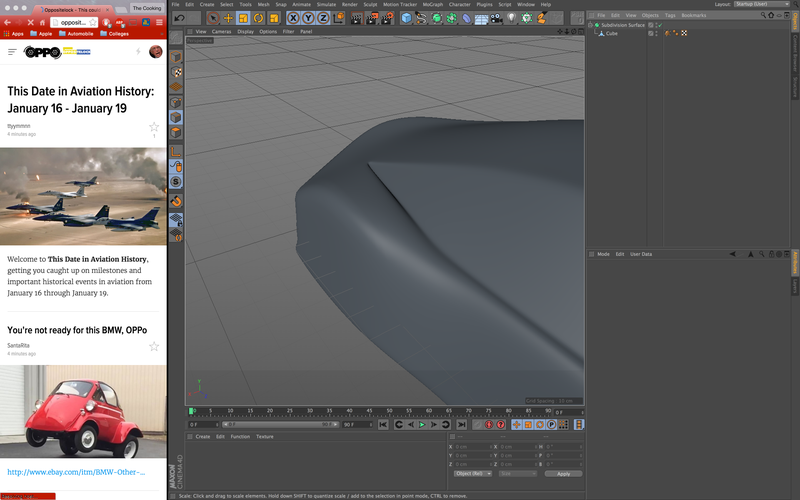Enable the Snap magnet tool

click(176, 202)
